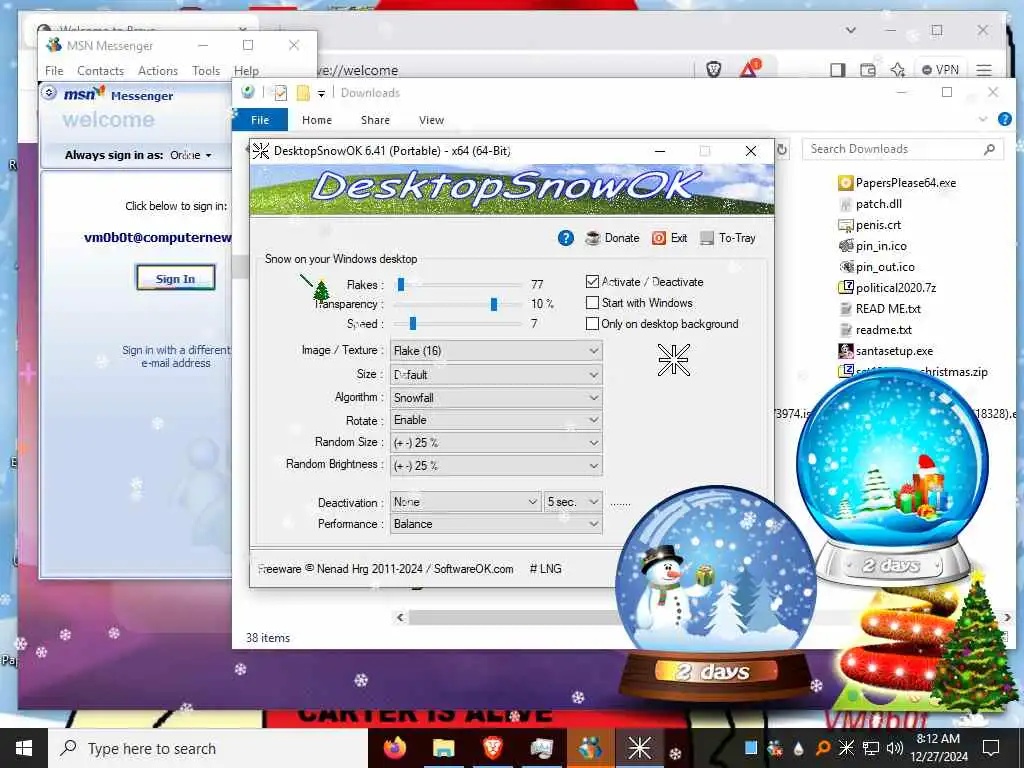
Task: Click the To-Tray icon
Action: (707, 238)
